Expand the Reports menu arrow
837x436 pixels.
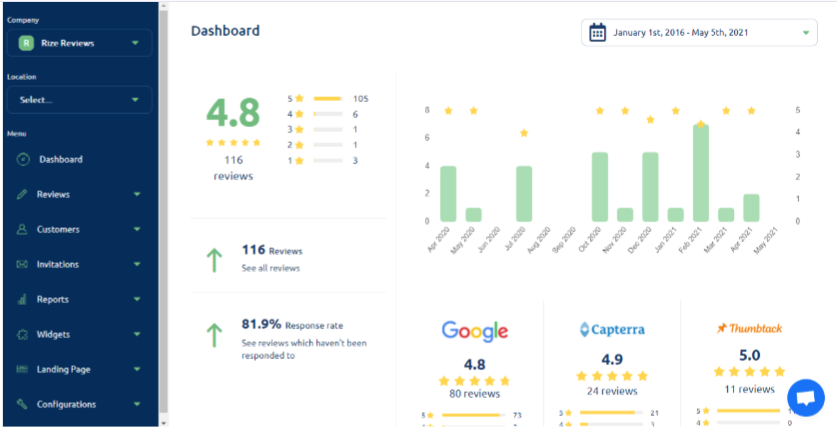(x=137, y=299)
